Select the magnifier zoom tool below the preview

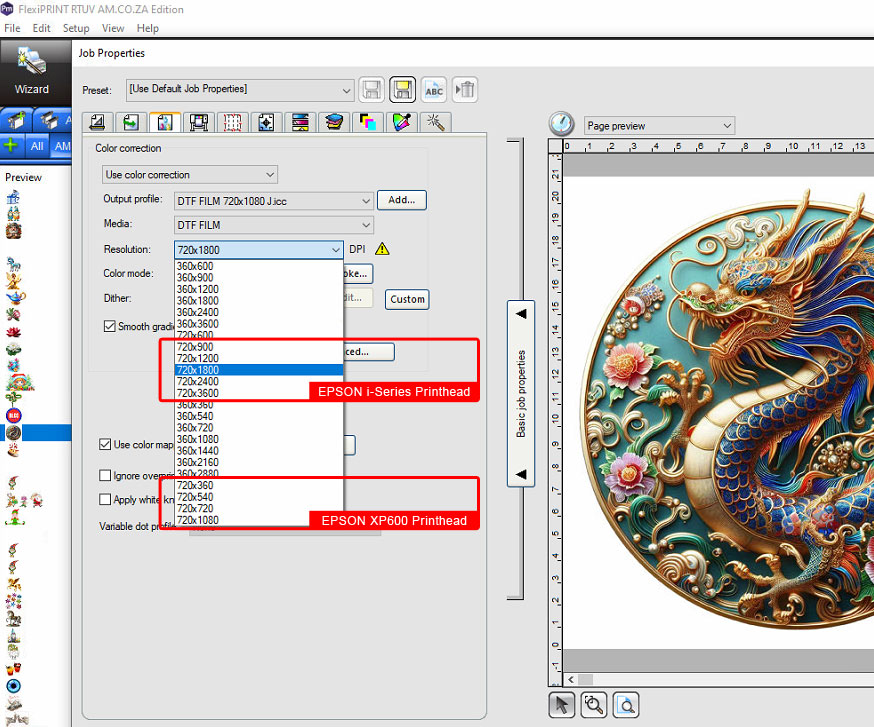(x=594, y=705)
